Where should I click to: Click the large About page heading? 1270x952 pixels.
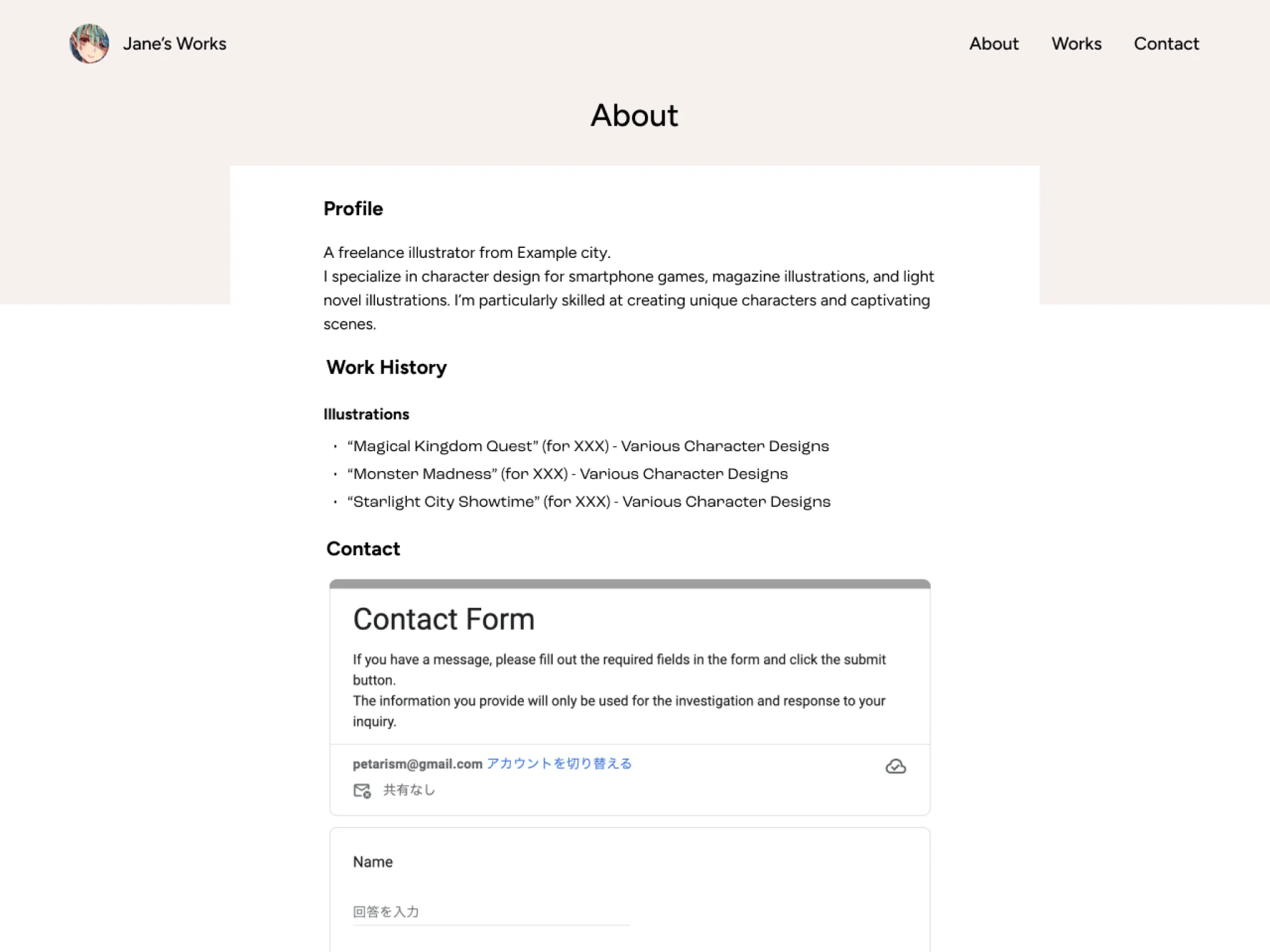(x=634, y=115)
